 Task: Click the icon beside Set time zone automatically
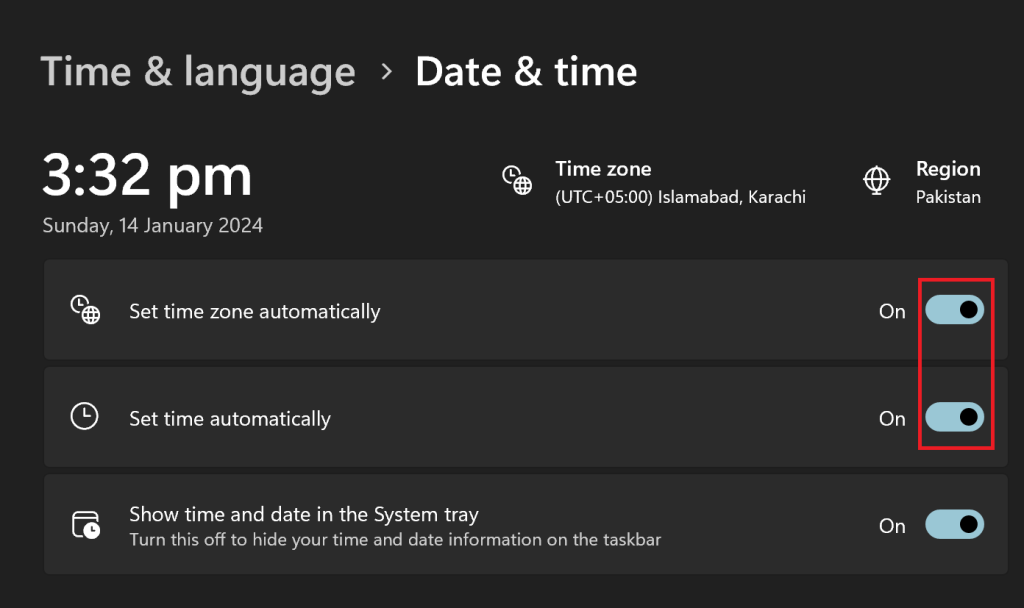pos(85,310)
